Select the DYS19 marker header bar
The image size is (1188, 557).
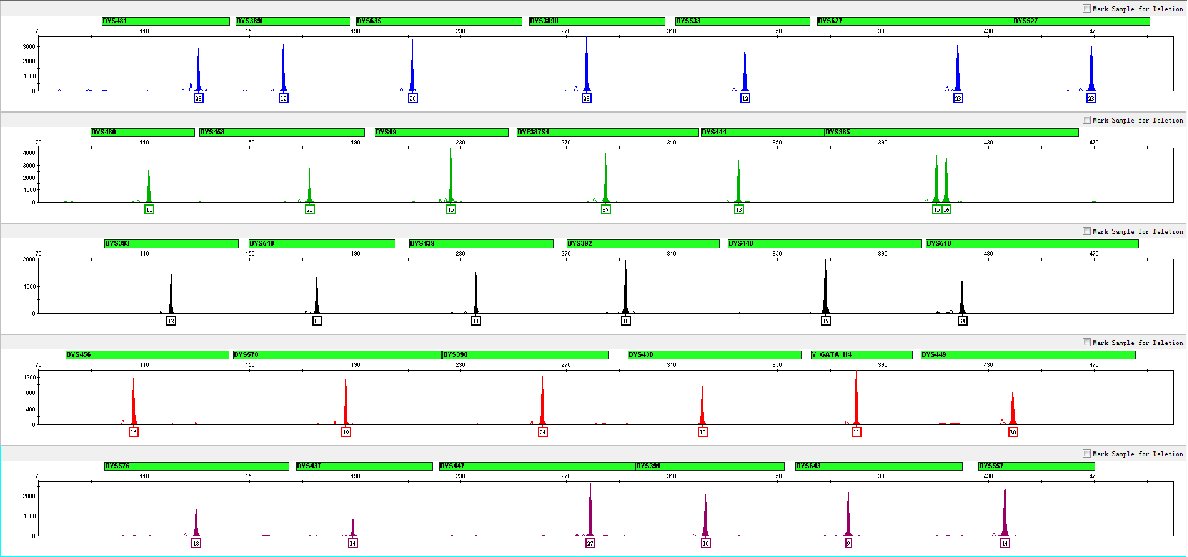(441, 133)
